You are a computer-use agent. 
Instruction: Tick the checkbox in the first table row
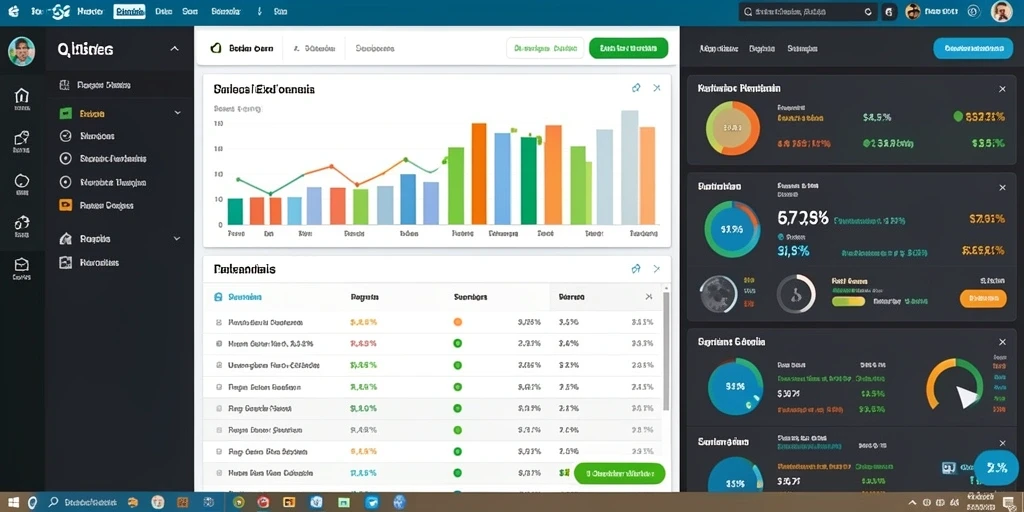219,323
